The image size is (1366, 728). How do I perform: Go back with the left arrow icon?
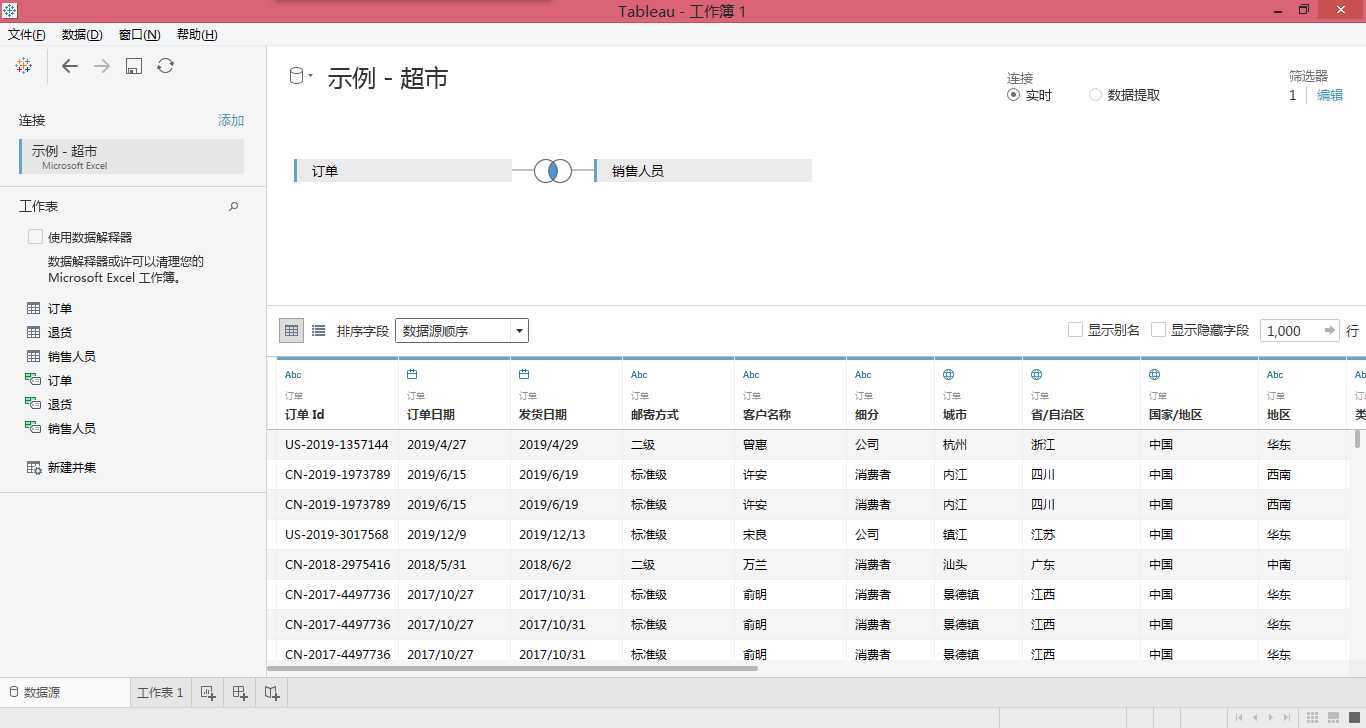click(x=69, y=66)
